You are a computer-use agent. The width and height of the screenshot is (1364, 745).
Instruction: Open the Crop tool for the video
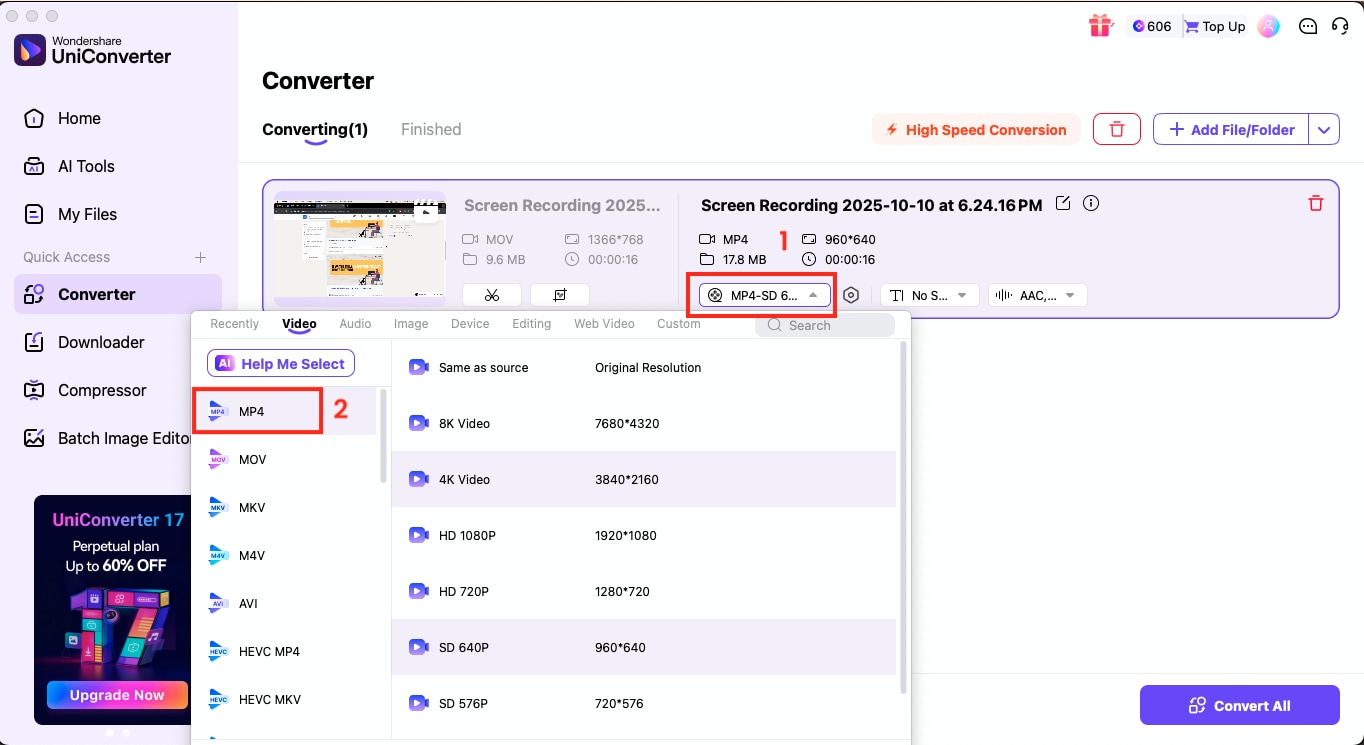point(559,294)
